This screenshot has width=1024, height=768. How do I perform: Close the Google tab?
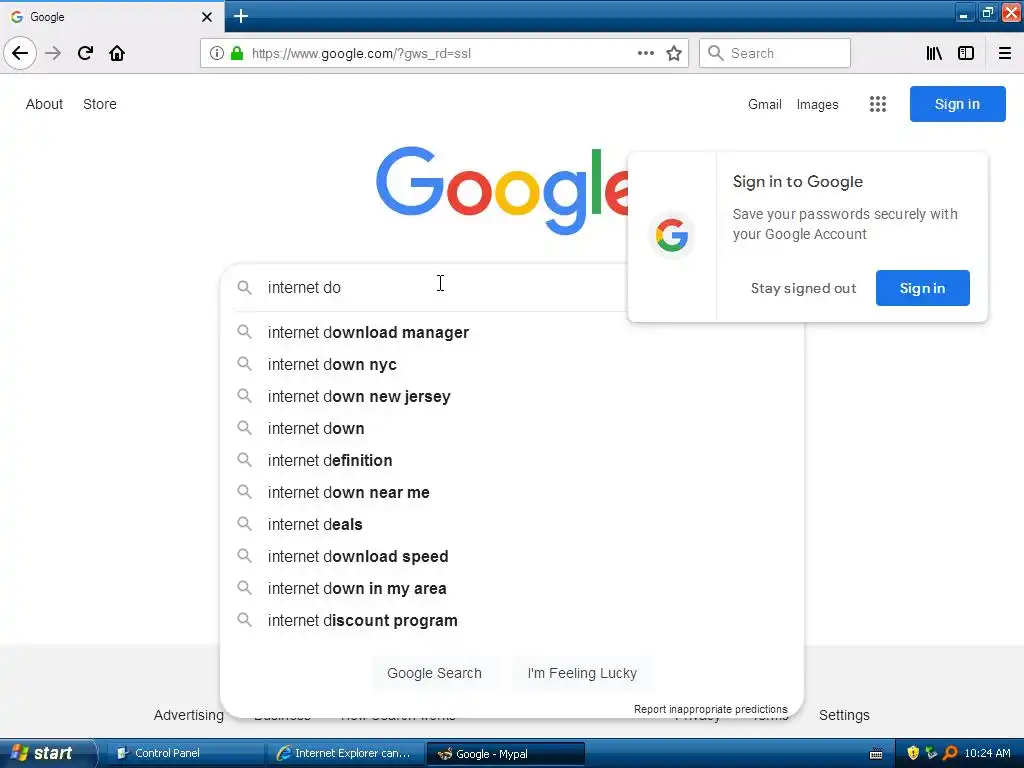206,16
